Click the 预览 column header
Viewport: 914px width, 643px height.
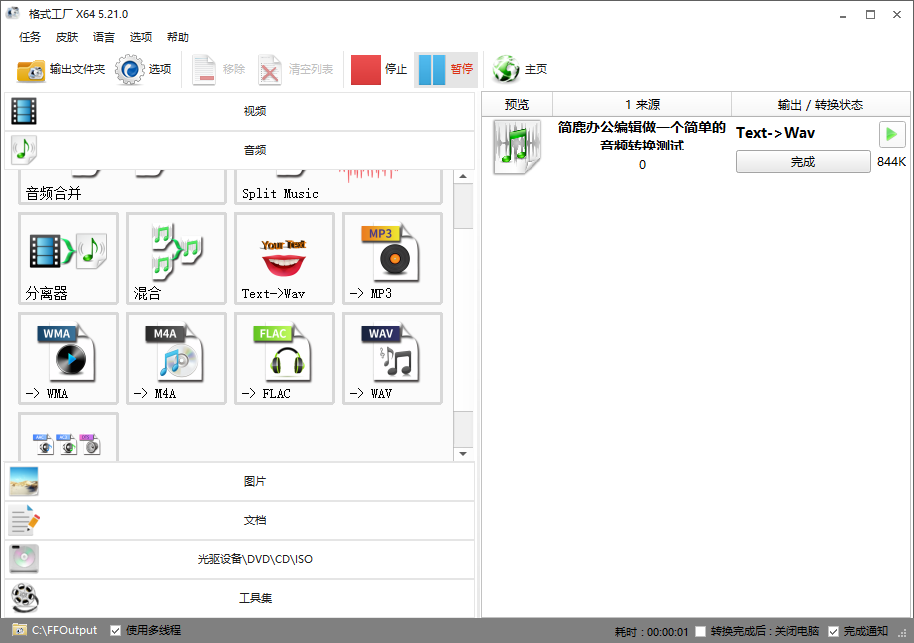click(x=516, y=104)
